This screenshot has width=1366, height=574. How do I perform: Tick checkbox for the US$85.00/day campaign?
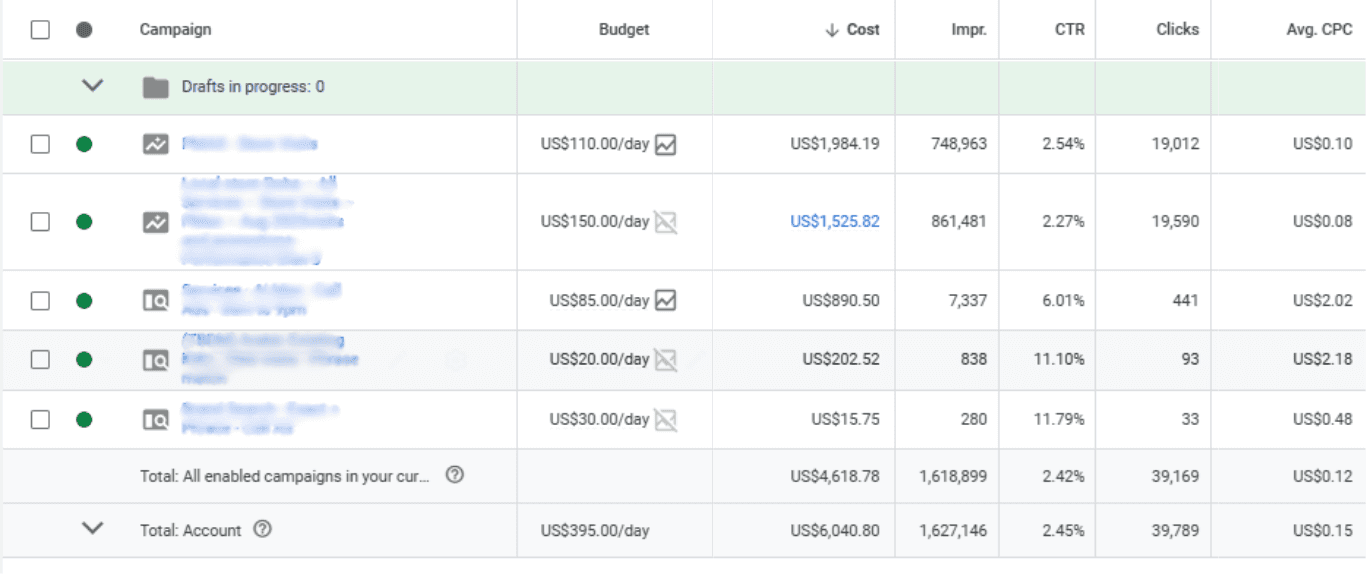(40, 300)
